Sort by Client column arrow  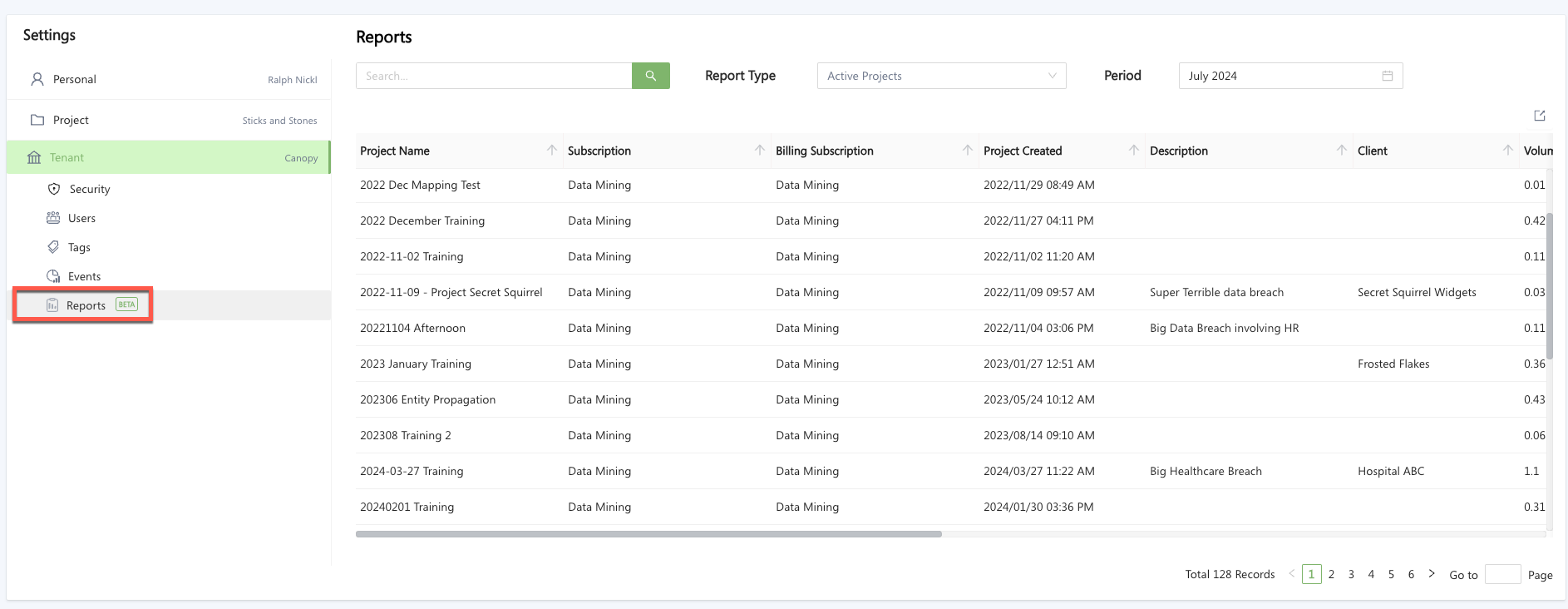[x=1508, y=150]
